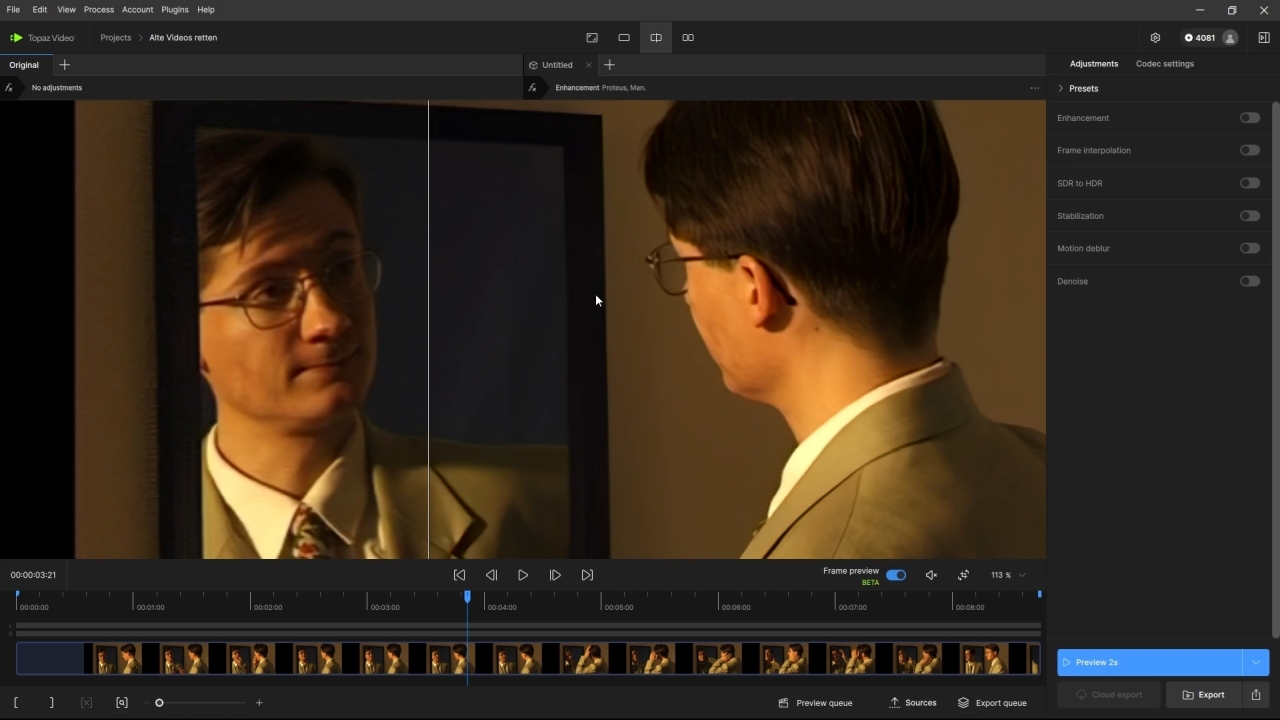Open the Preview 2s dropdown arrow

(1256, 662)
